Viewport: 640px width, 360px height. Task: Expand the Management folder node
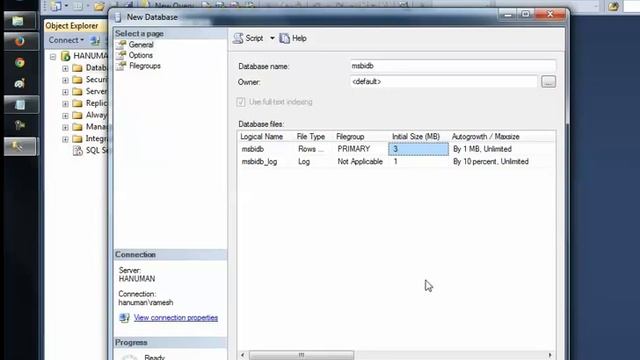(65, 128)
